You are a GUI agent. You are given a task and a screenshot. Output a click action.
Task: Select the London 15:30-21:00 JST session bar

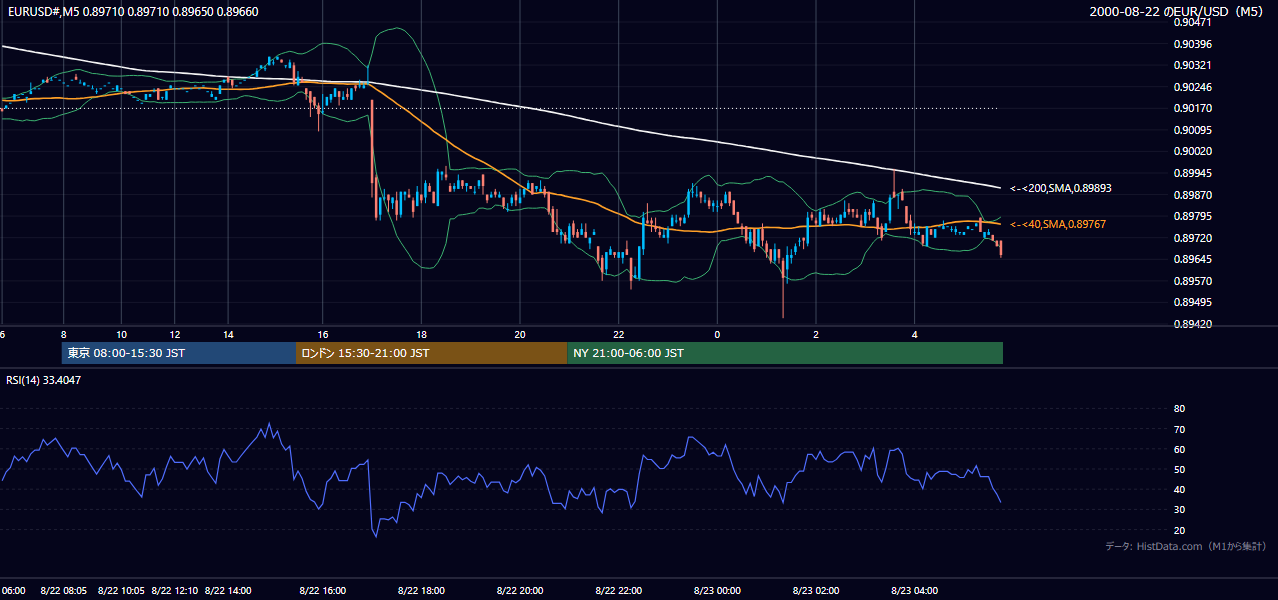431,353
